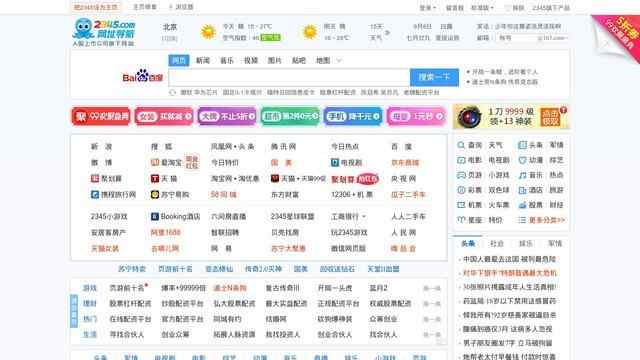The image size is (640, 360).
Task: Click the 携程旅行网 blue icon
Action: 95,195
